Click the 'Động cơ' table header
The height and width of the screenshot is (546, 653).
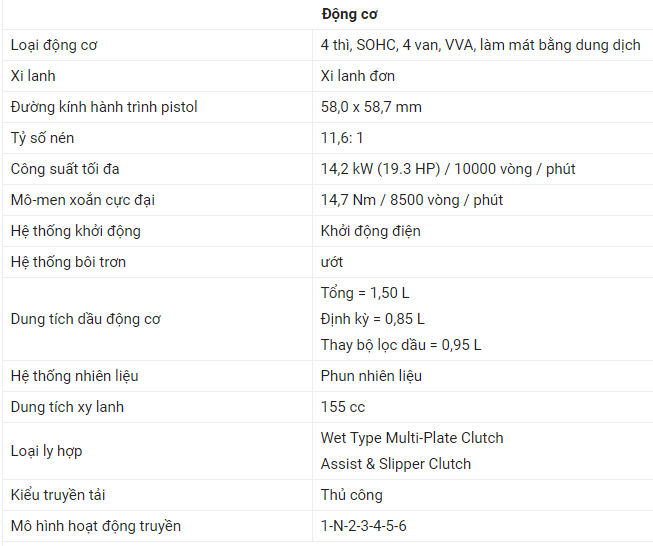[x=349, y=15]
